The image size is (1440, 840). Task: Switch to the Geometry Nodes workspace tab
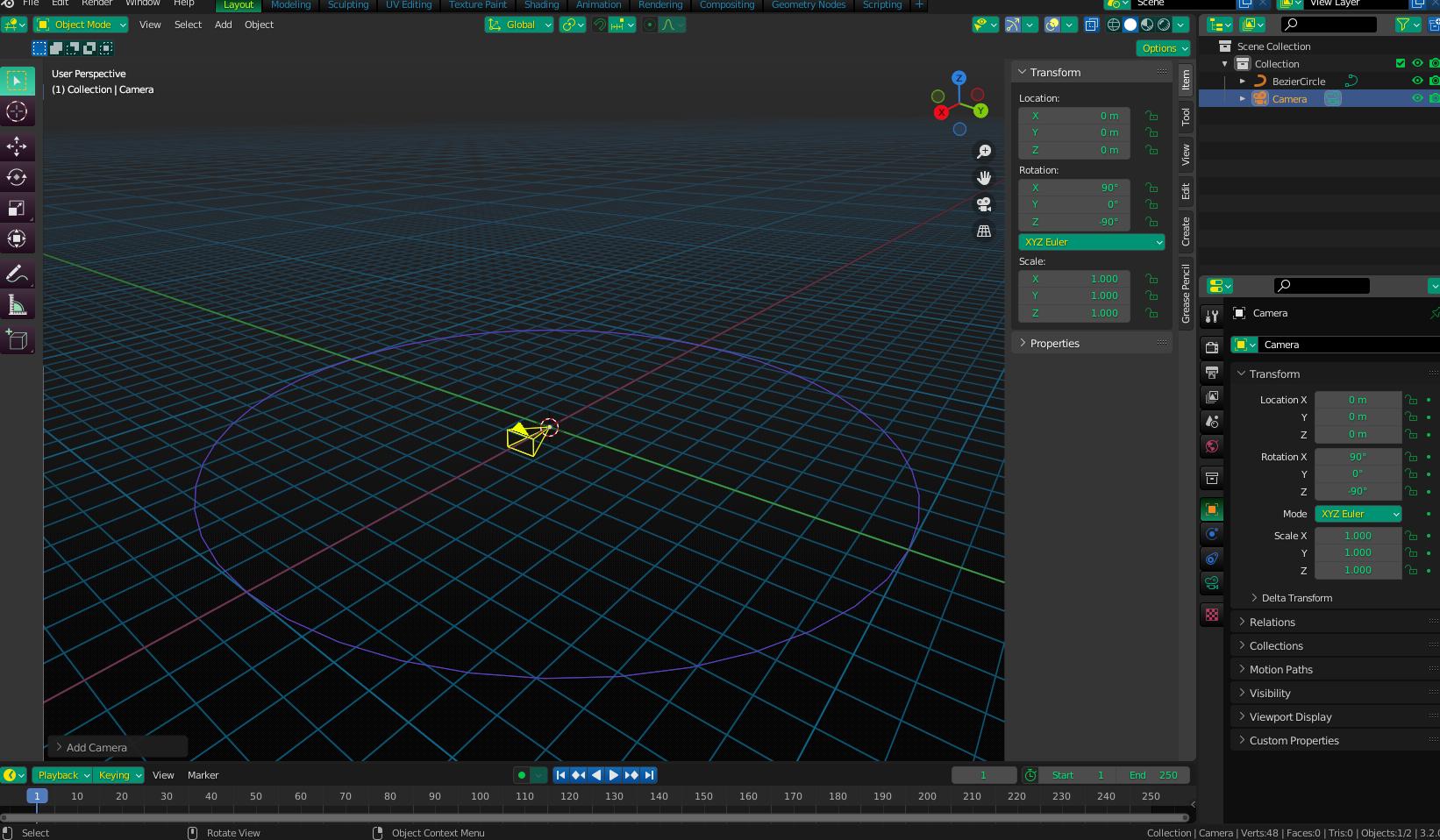click(x=809, y=4)
